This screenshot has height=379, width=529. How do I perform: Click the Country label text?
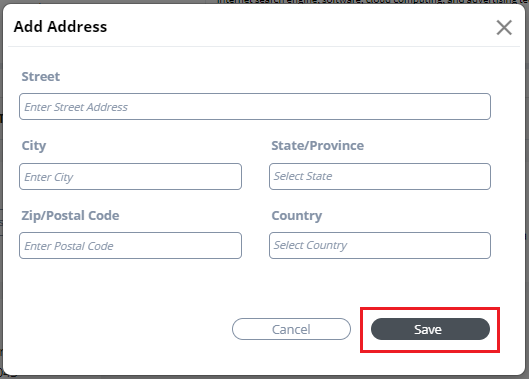(x=297, y=216)
